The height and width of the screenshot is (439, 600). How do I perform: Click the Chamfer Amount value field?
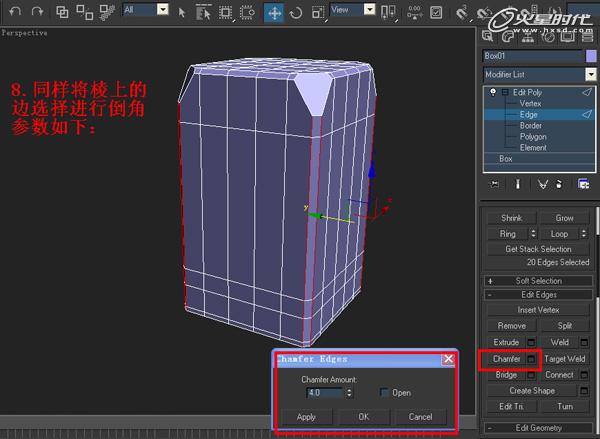point(325,393)
